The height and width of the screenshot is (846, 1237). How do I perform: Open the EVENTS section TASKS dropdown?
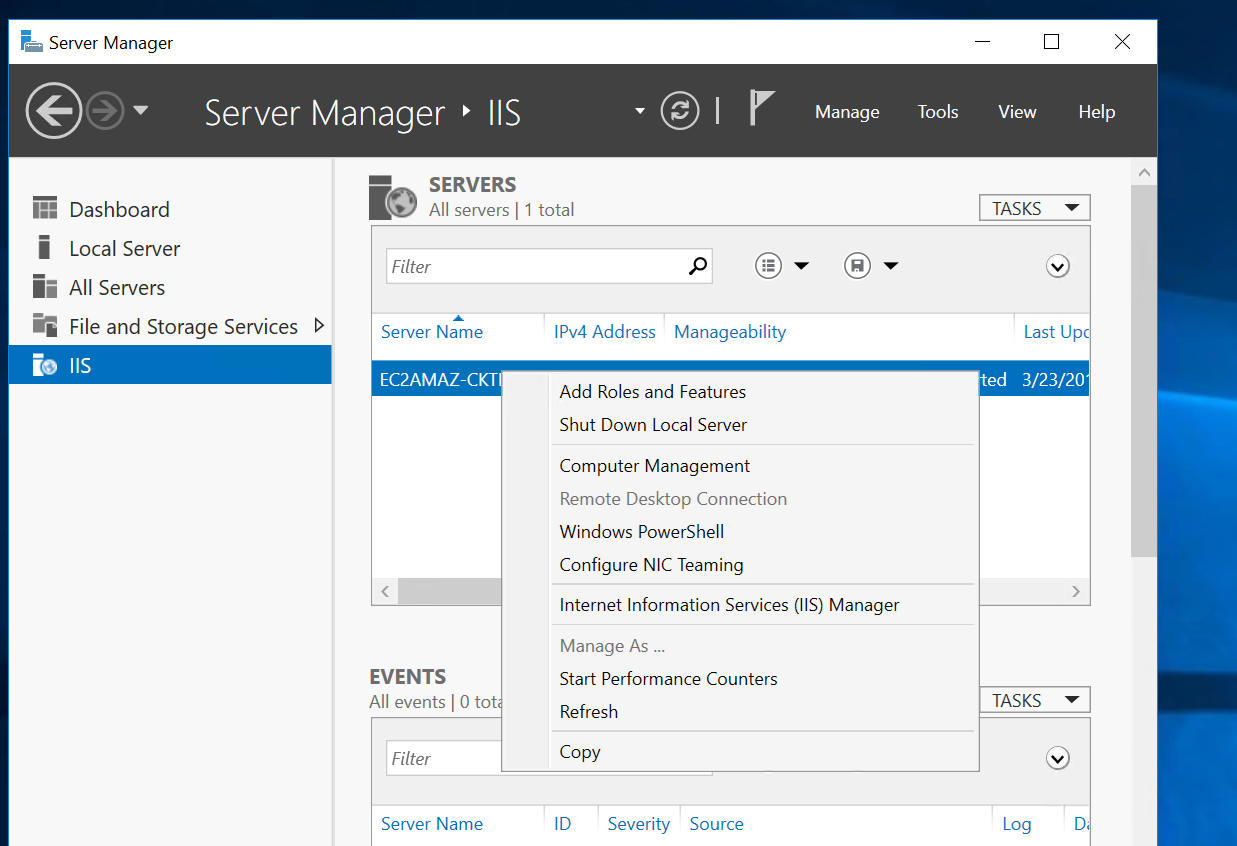[x=1034, y=700]
